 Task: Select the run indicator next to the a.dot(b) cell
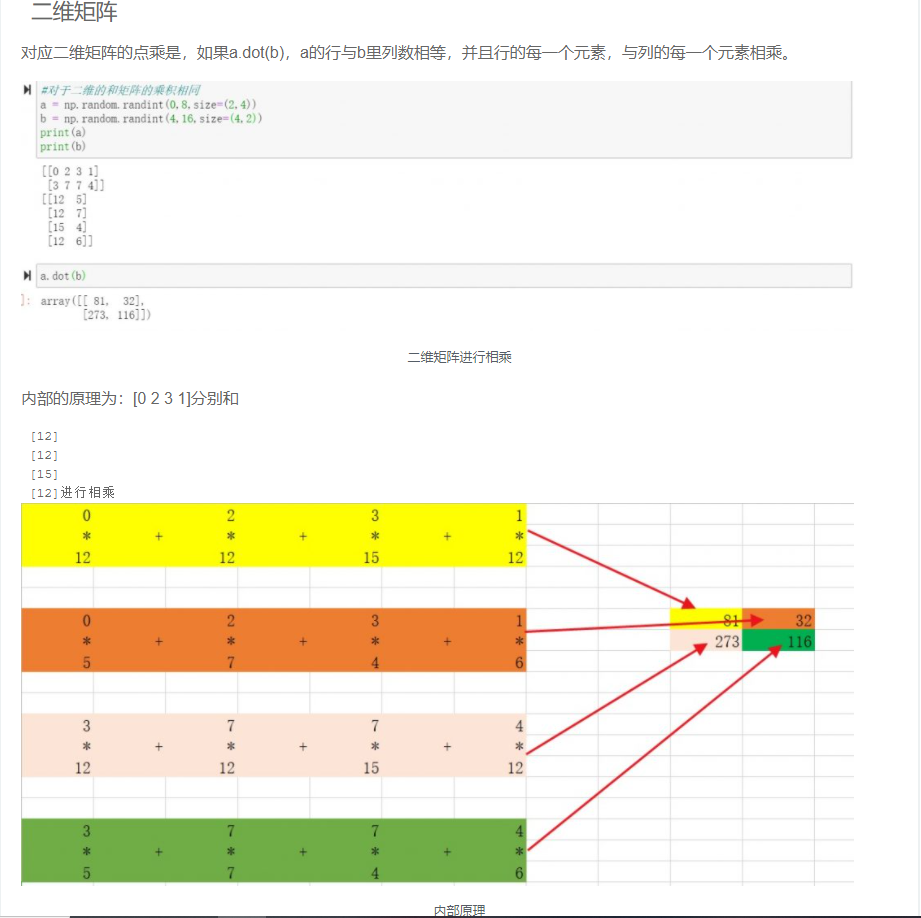point(26,274)
